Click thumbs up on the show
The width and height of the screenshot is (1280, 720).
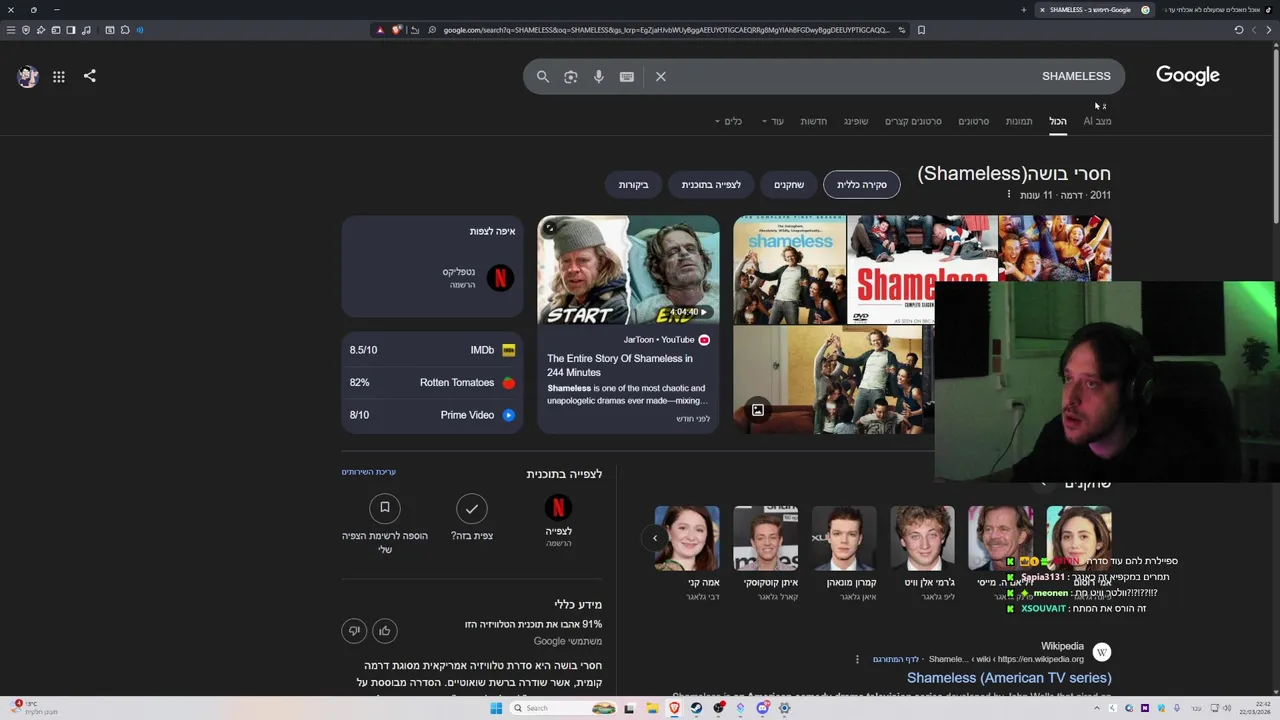tap(385, 630)
